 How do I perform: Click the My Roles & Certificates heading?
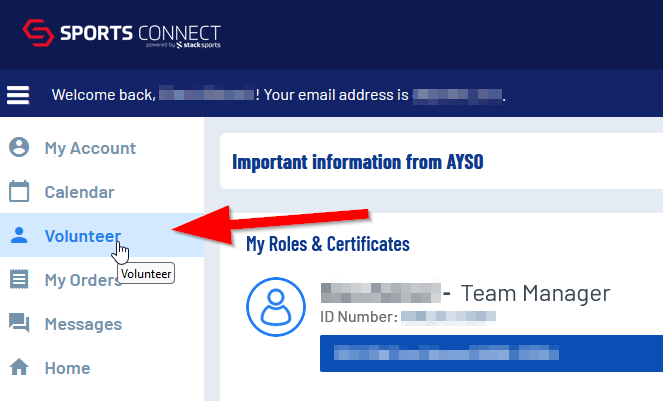tap(327, 243)
